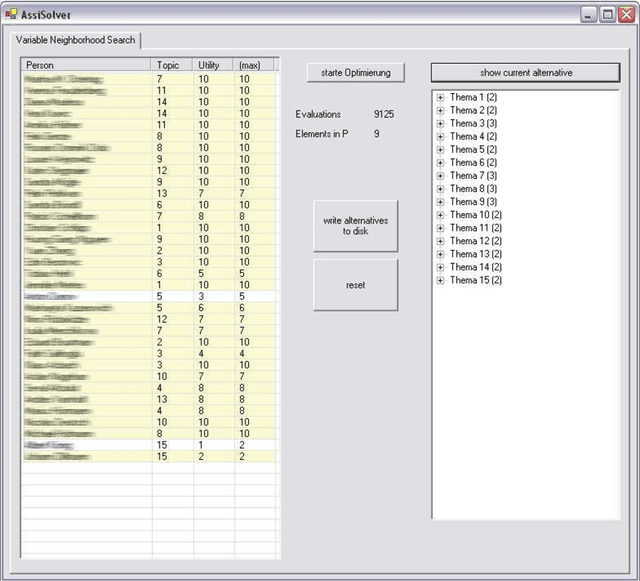640x581 pixels.
Task: Click write alternatives to disk button
Action: [355, 225]
